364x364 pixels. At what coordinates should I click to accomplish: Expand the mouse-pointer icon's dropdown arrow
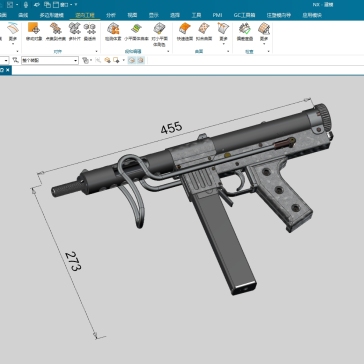(x=91, y=60)
